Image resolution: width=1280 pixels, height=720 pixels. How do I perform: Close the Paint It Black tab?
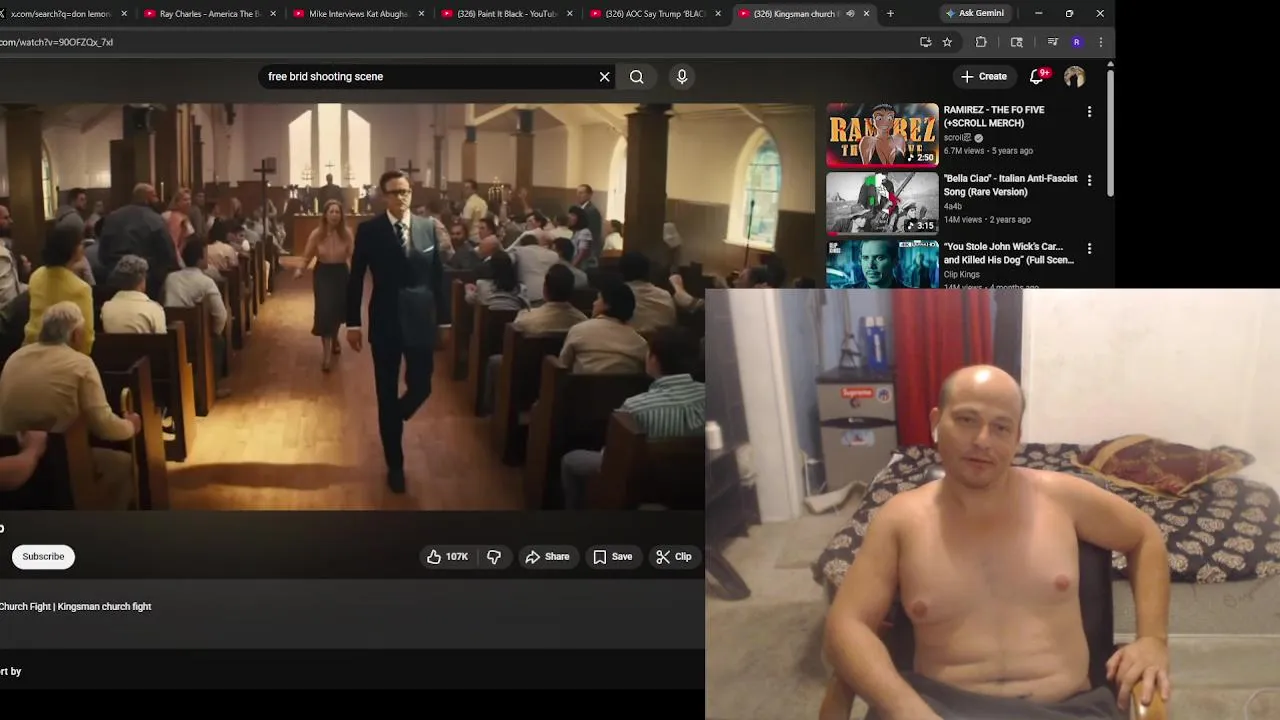(x=570, y=14)
